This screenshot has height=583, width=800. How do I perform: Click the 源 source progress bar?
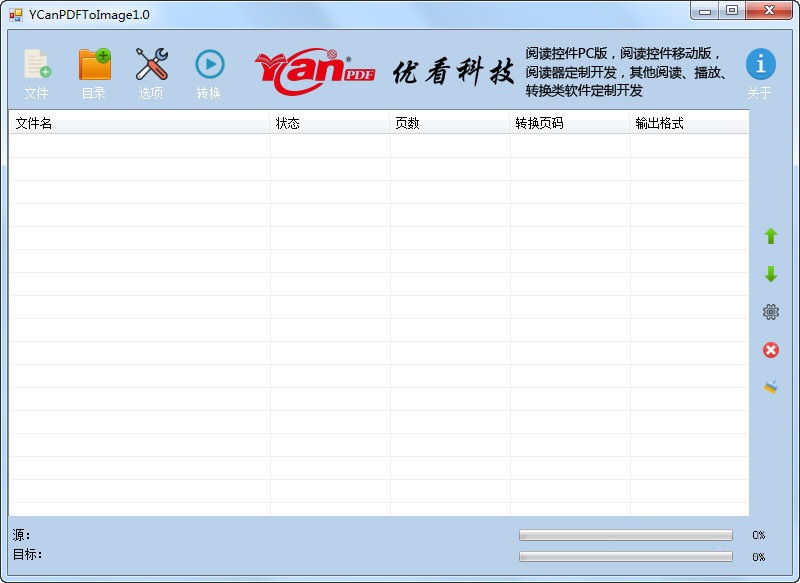[625, 535]
